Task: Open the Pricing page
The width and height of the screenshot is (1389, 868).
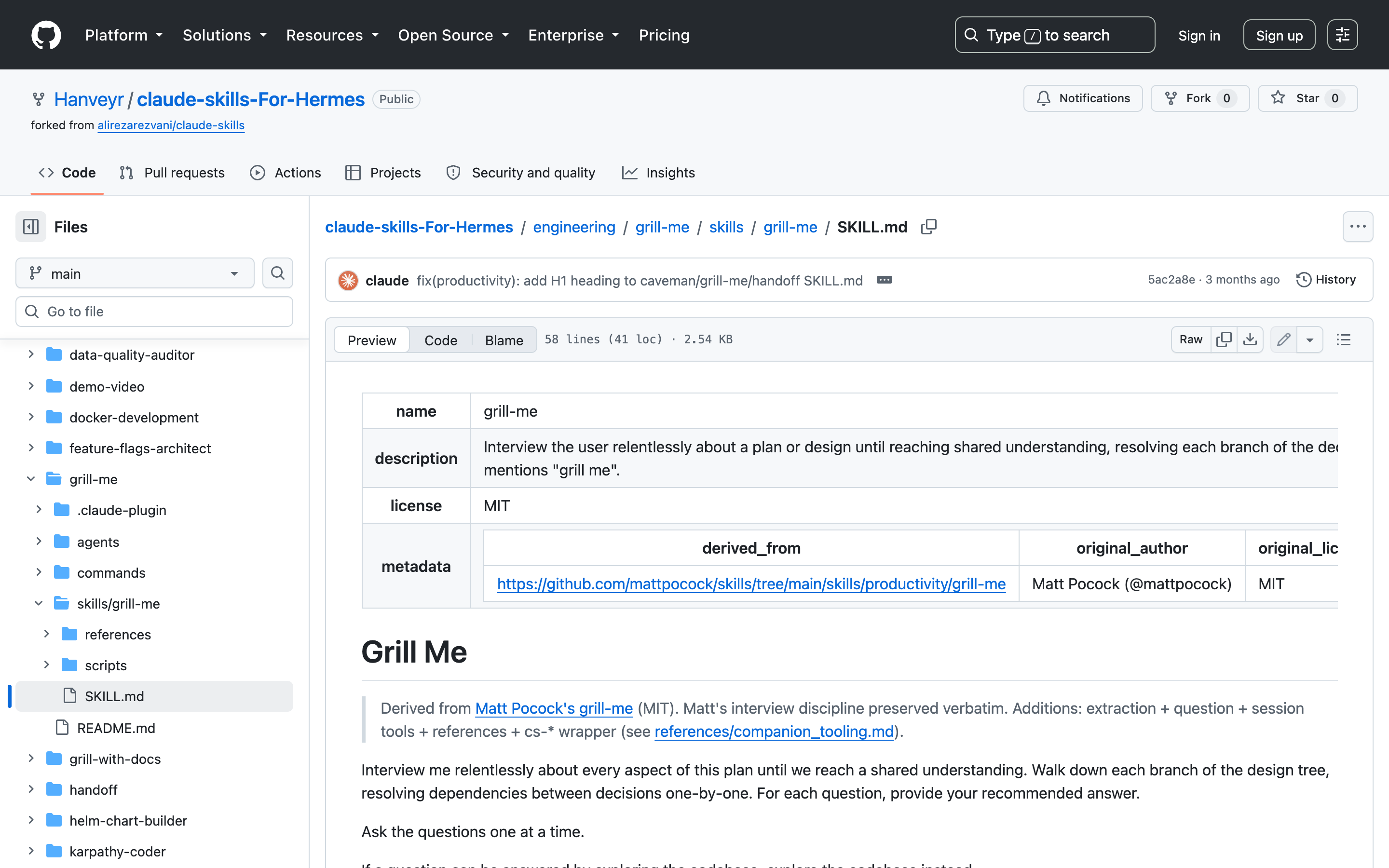Action: pyautogui.click(x=664, y=35)
